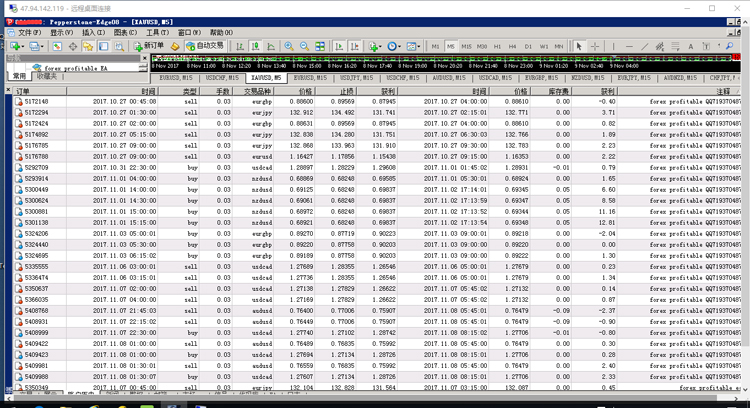Select the Fibonacci retracement tool

(675, 46)
